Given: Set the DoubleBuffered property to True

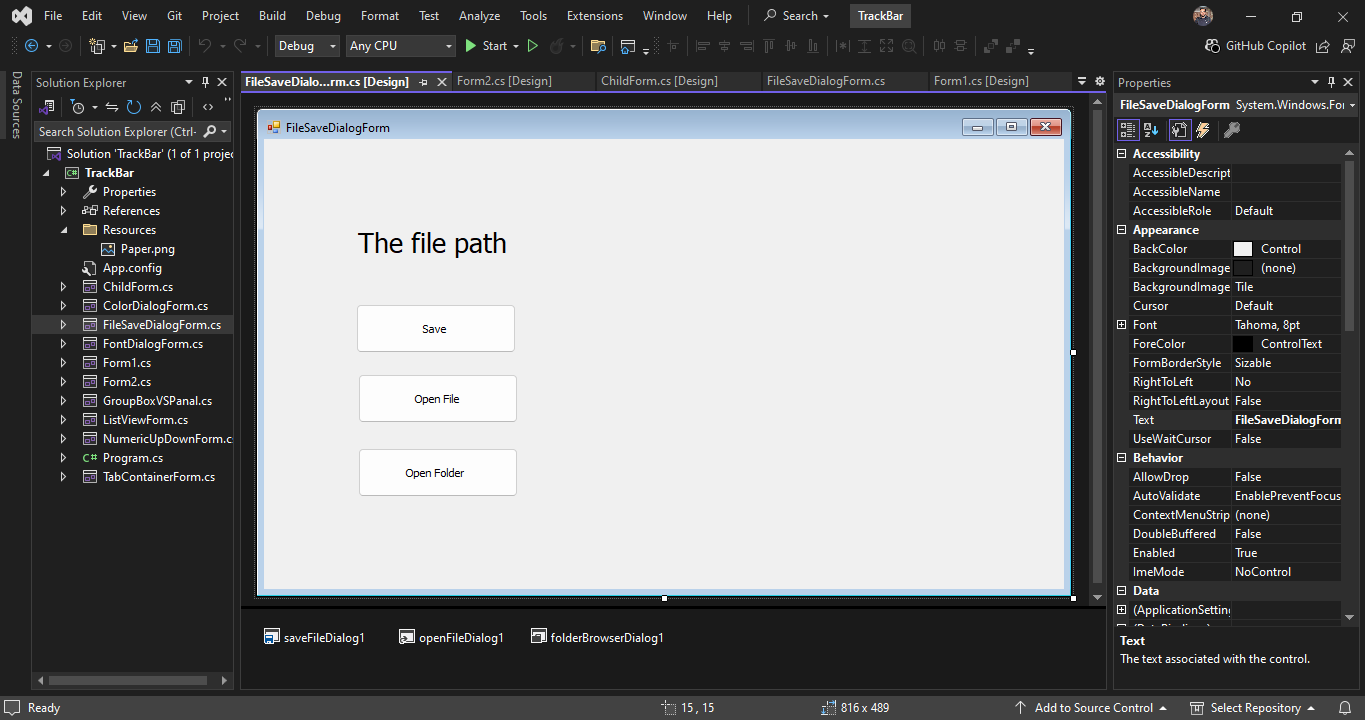Looking at the screenshot, I should tap(1286, 533).
